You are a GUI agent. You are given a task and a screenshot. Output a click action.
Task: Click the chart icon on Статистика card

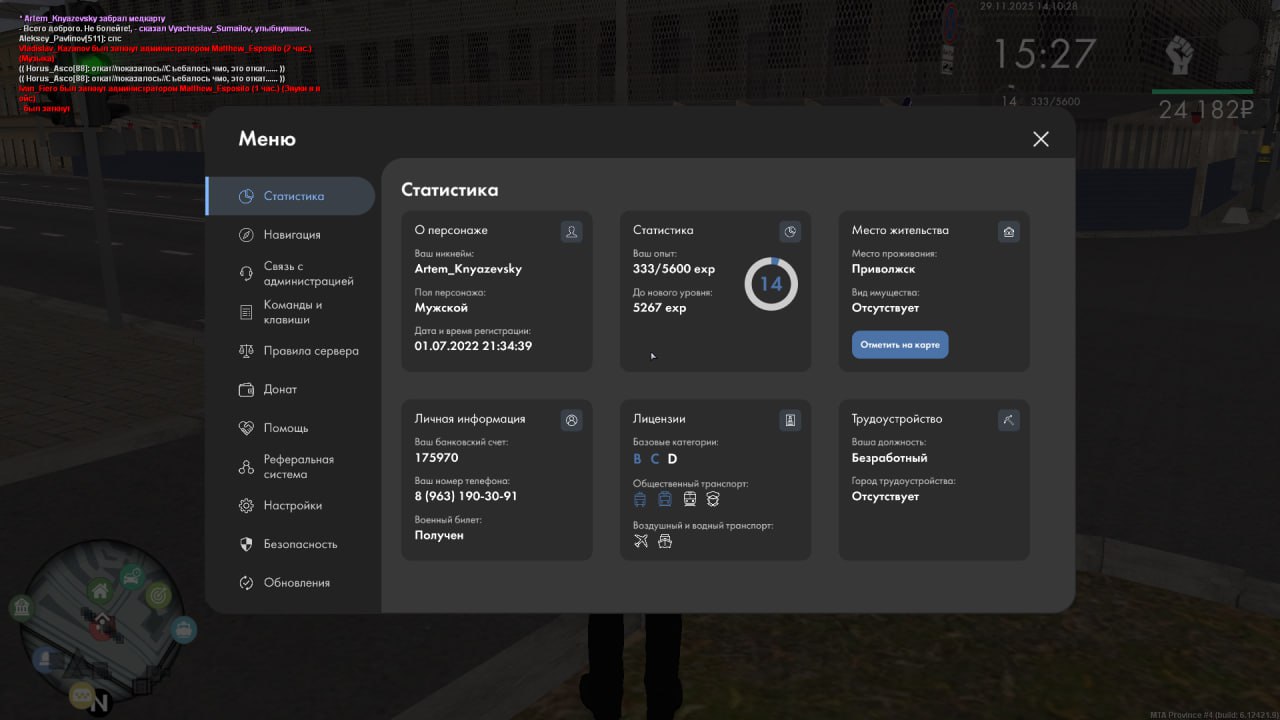tap(790, 232)
